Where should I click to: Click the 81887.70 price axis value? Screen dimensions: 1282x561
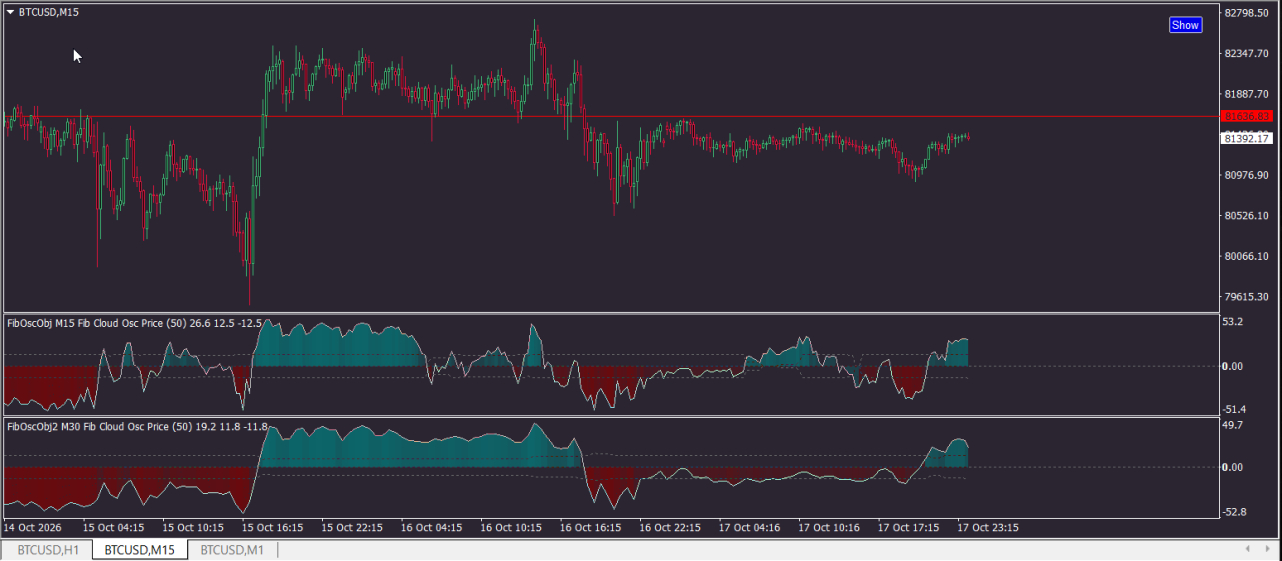coord(1246,94)
